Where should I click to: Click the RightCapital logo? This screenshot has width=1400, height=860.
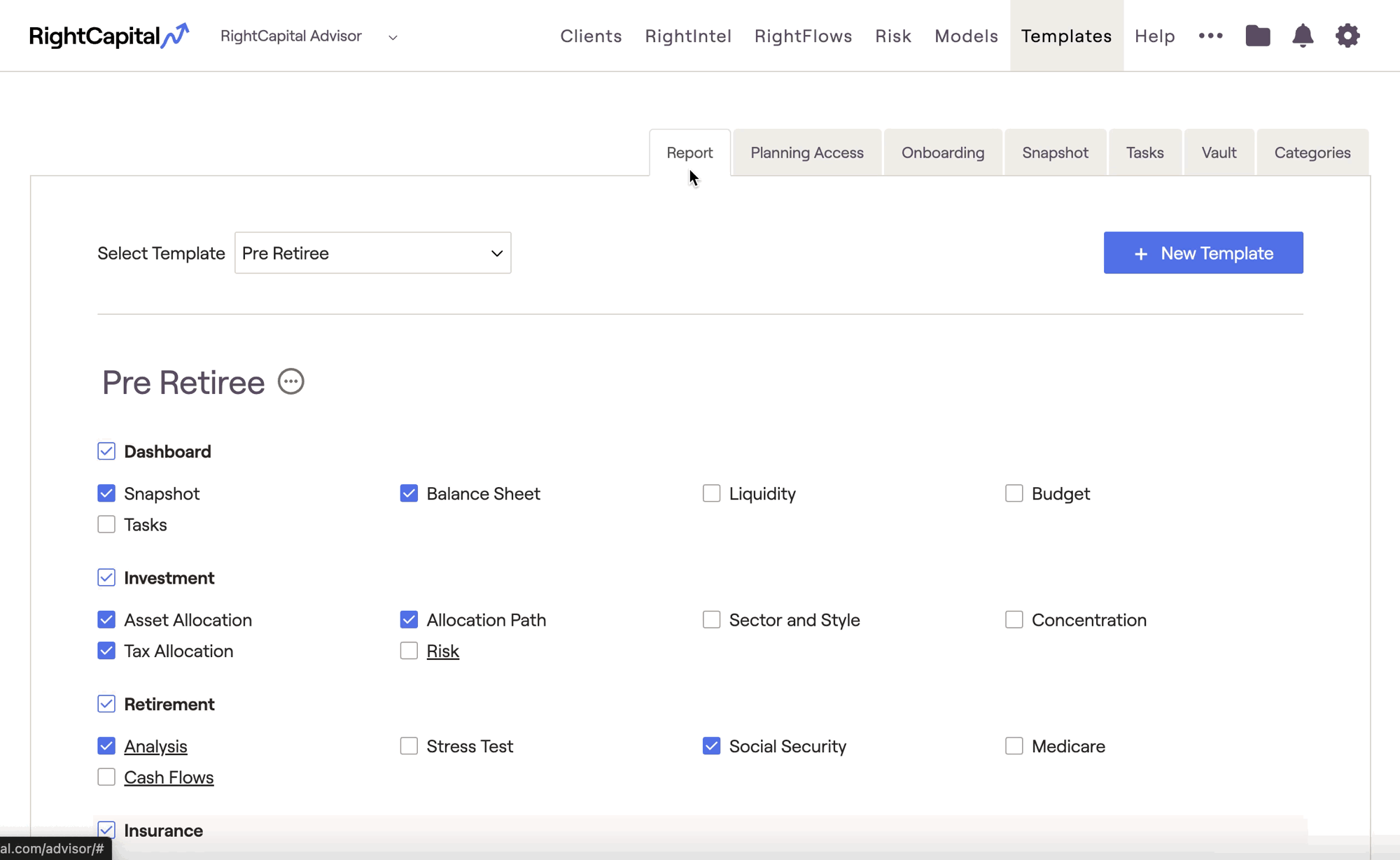(109, 36)
